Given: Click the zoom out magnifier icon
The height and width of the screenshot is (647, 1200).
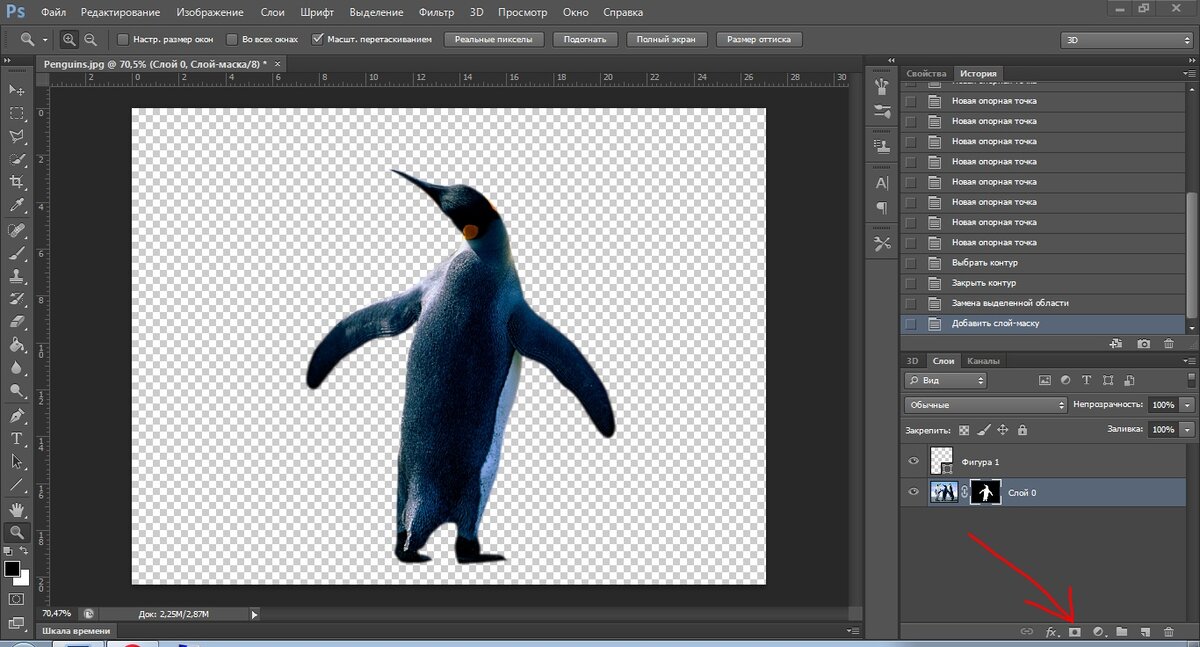Looking at the screenshot, I should click(91, 40).
